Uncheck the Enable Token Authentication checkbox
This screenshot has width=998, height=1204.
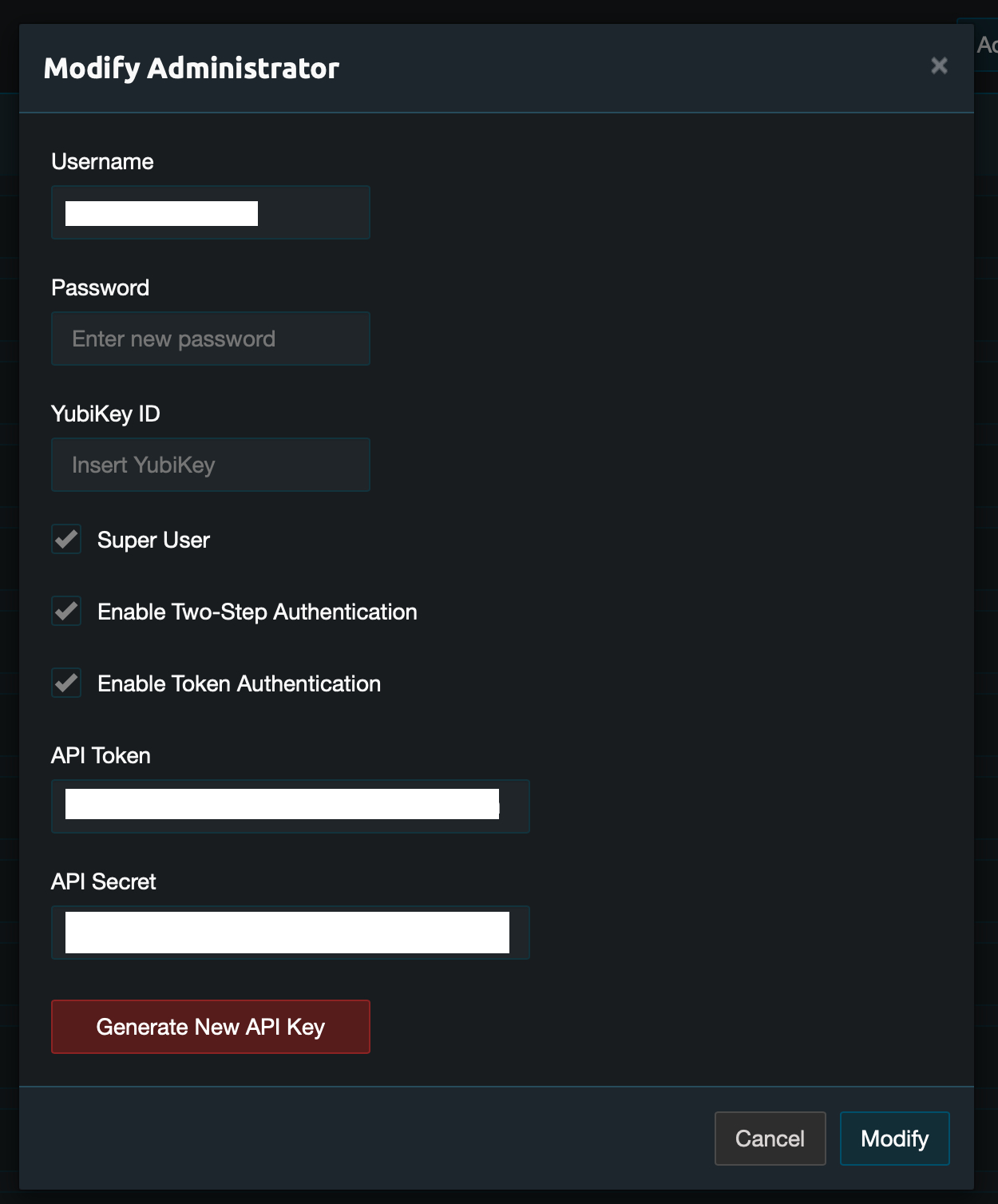pos(66,683)
